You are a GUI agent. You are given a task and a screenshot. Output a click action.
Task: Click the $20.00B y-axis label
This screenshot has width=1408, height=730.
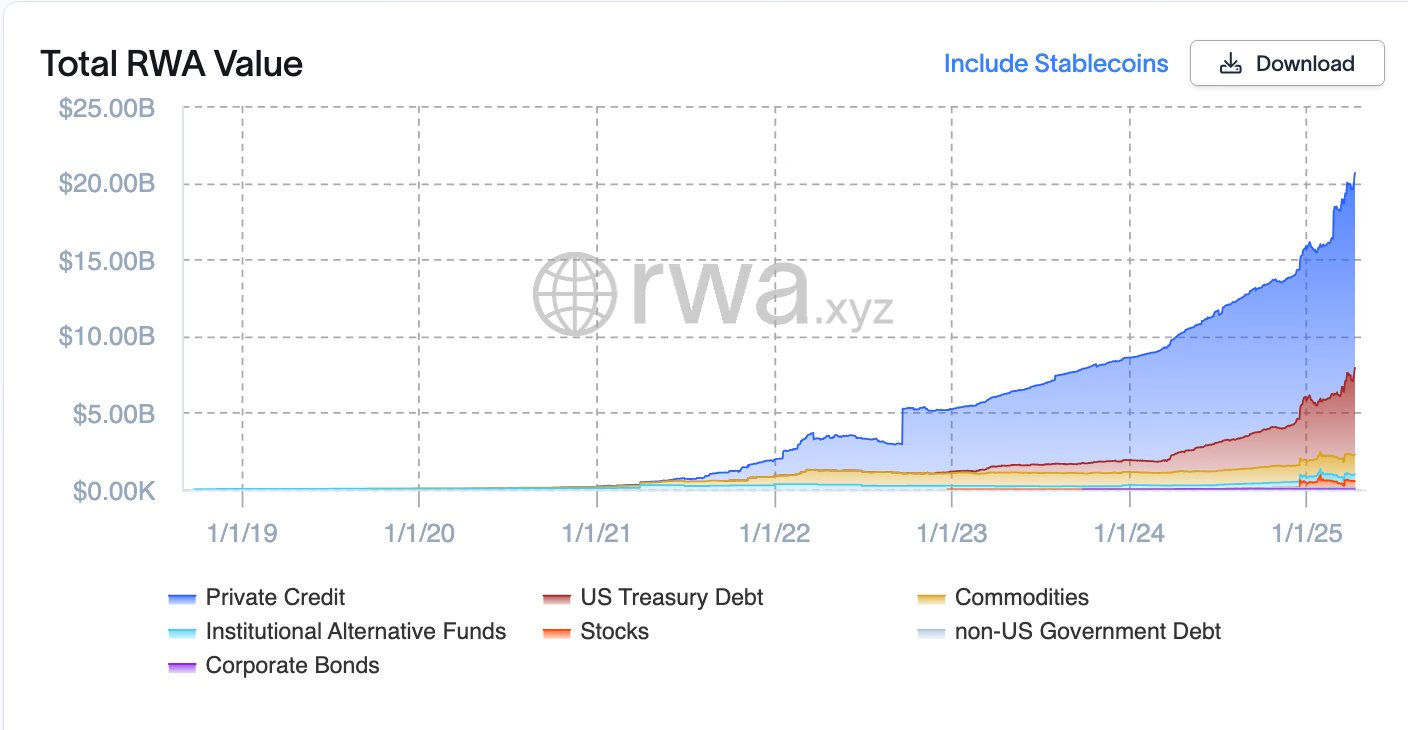(x=106, y=185)
